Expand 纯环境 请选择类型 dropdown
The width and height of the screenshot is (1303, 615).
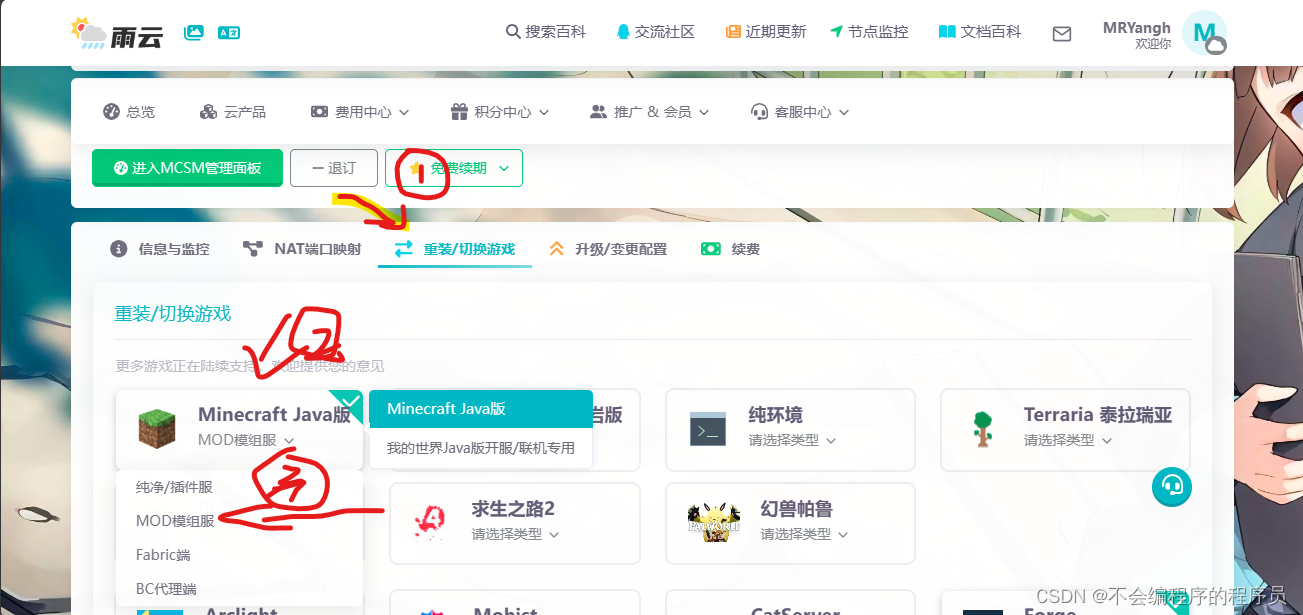792,440
